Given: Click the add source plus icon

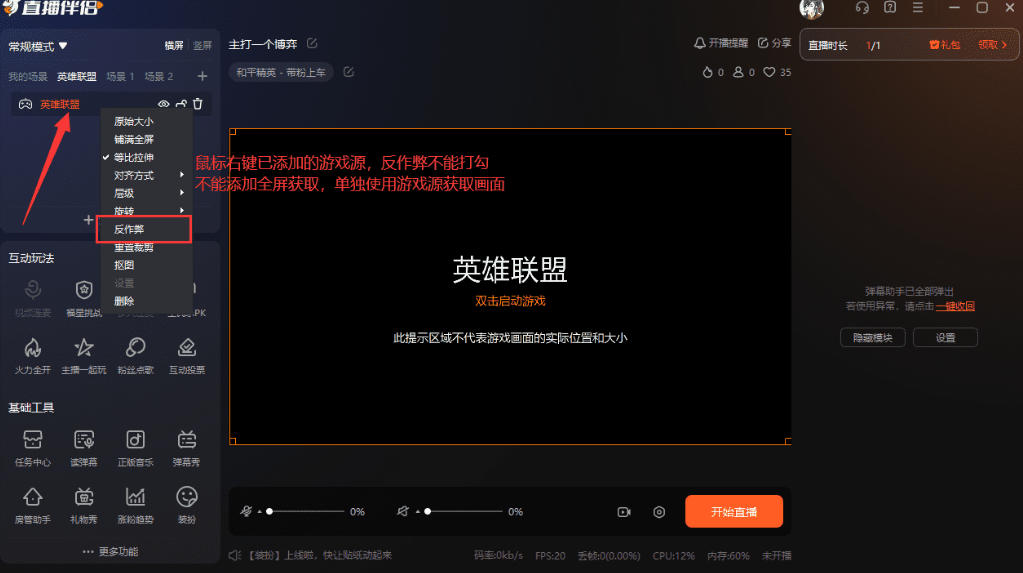Looking at the screenshot, I should (x=88, y=220).
